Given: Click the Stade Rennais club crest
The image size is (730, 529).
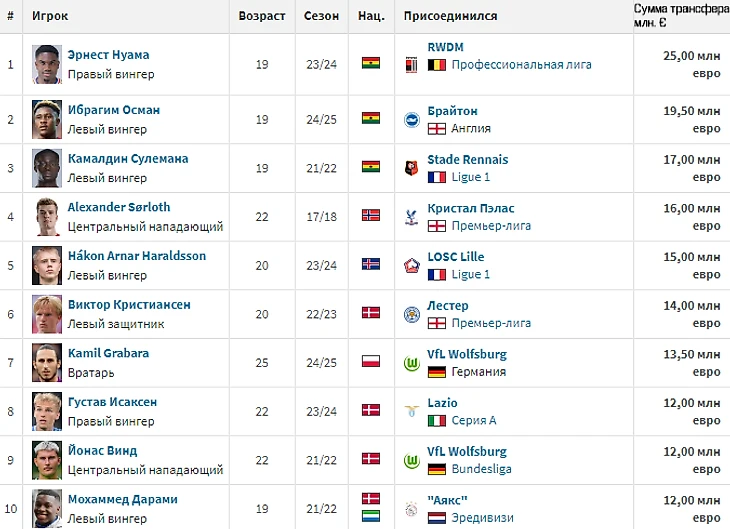Looking at the screenshot, I should tap(410, 168).
